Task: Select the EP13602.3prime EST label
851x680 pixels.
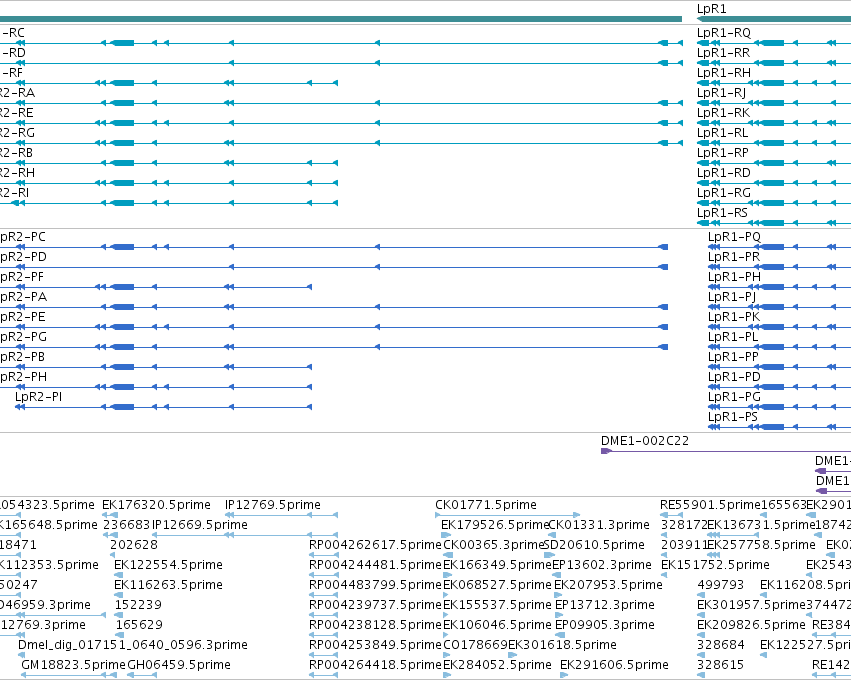Action: (x=602, y=565)
